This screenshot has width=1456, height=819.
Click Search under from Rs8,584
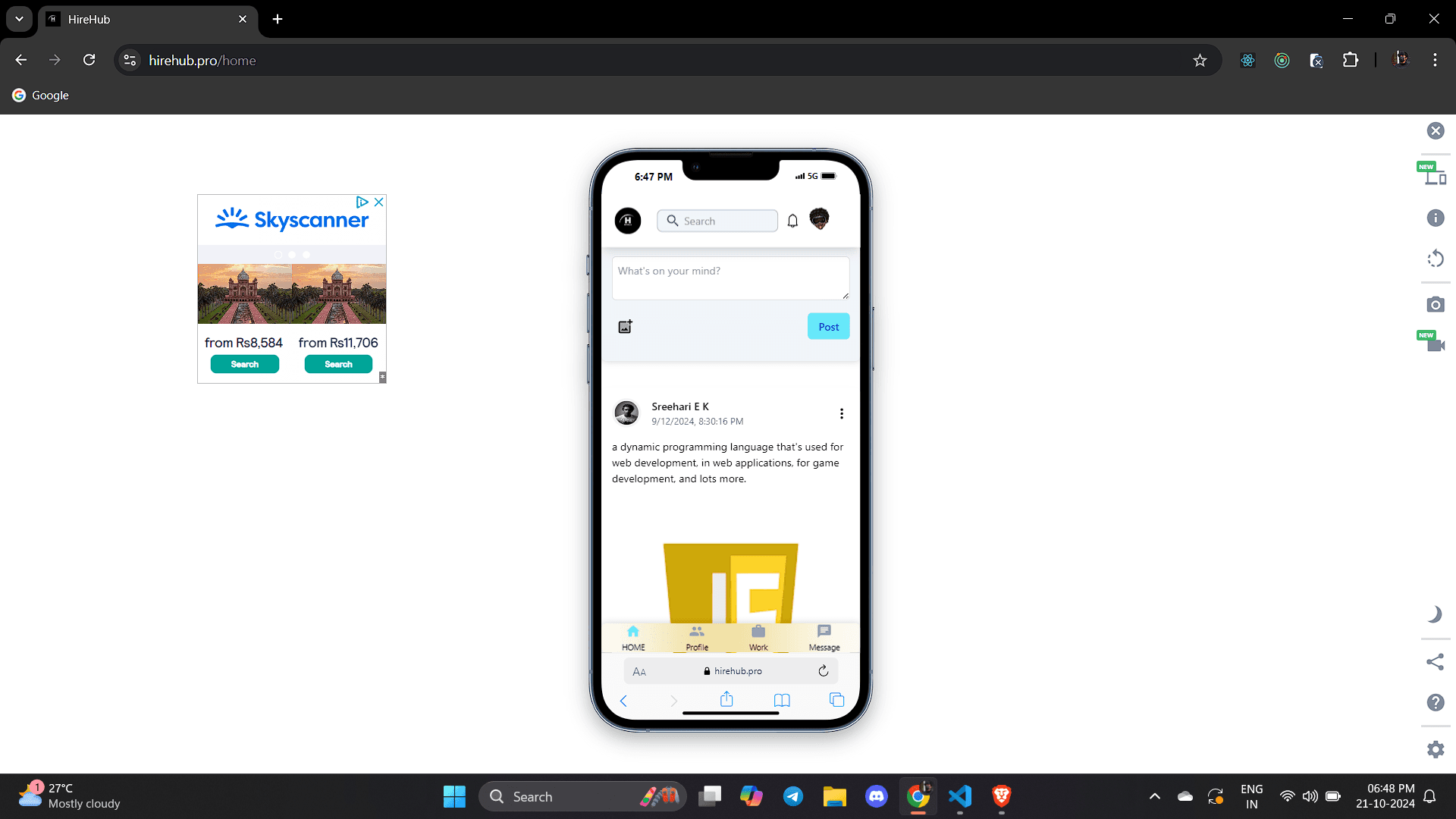point(244,364)
